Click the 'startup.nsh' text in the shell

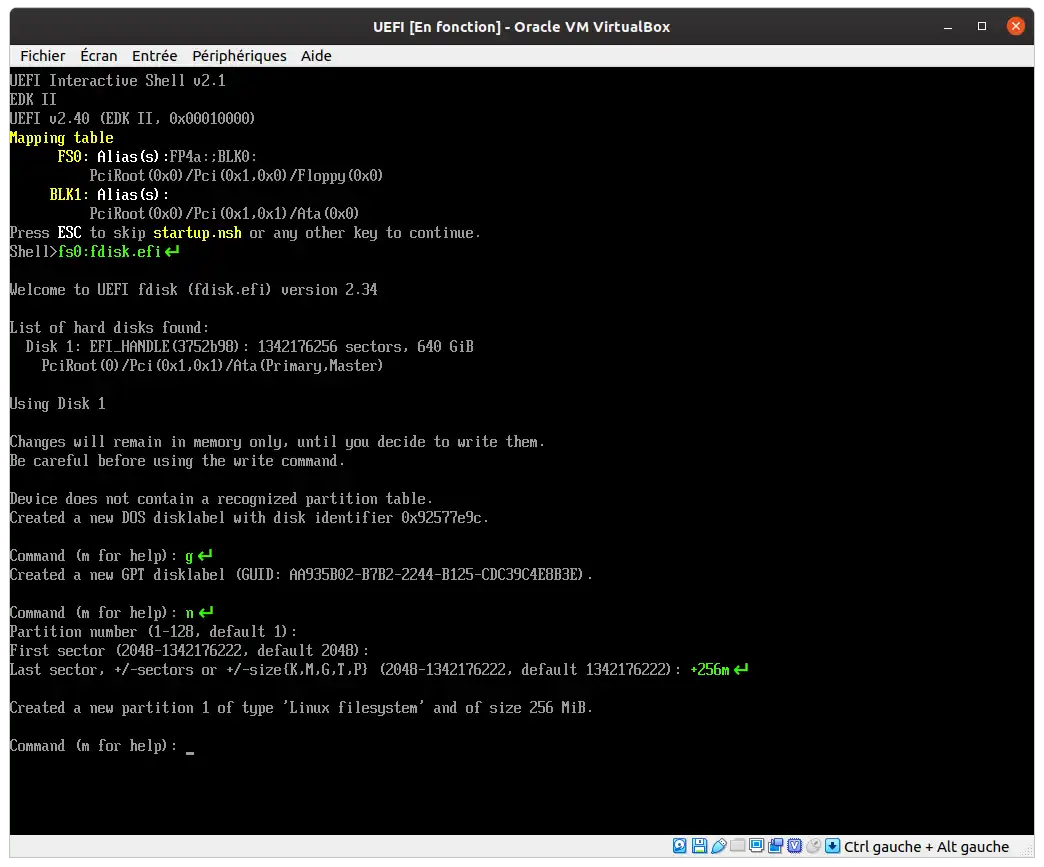tap(197, 233)
